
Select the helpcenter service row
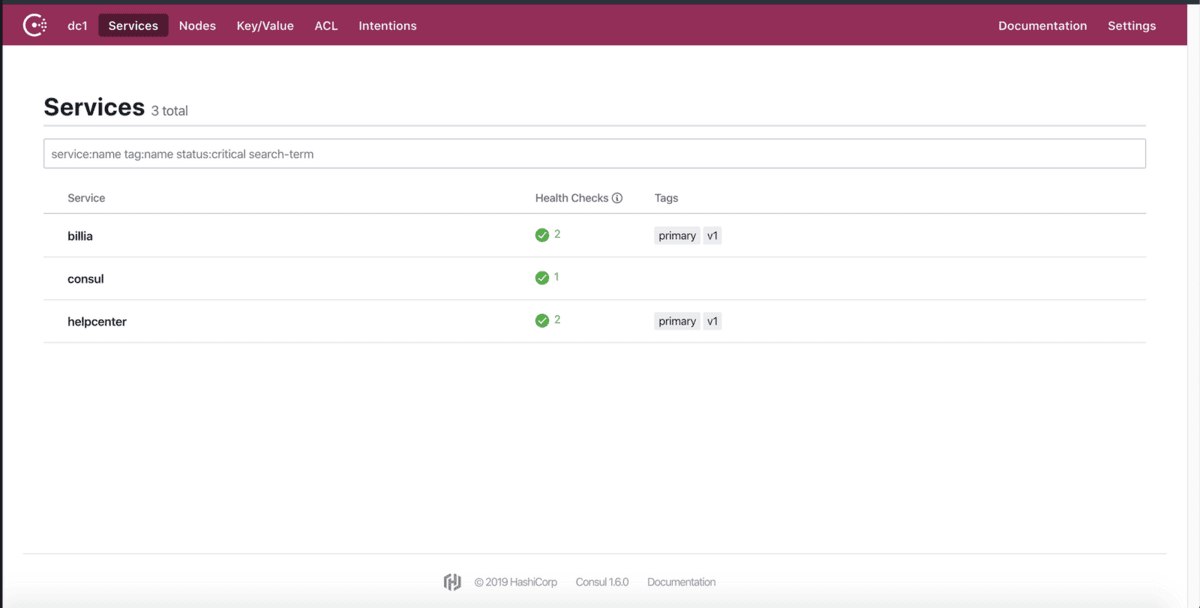pyautogui.click(x=97, y=322)
